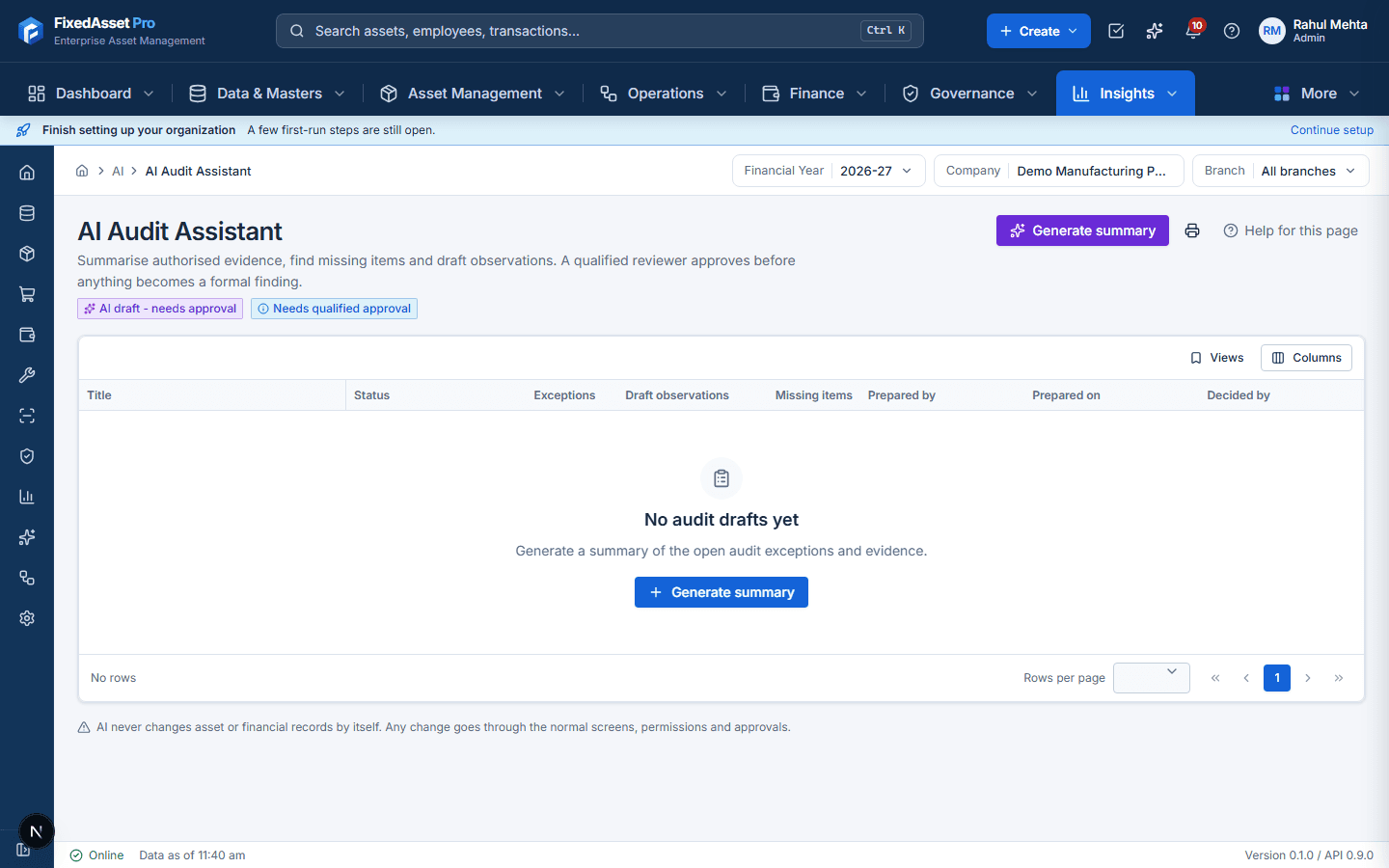
Task: Open the workflow nodes icon in sidebar
Action: click(x=27, y=578)
